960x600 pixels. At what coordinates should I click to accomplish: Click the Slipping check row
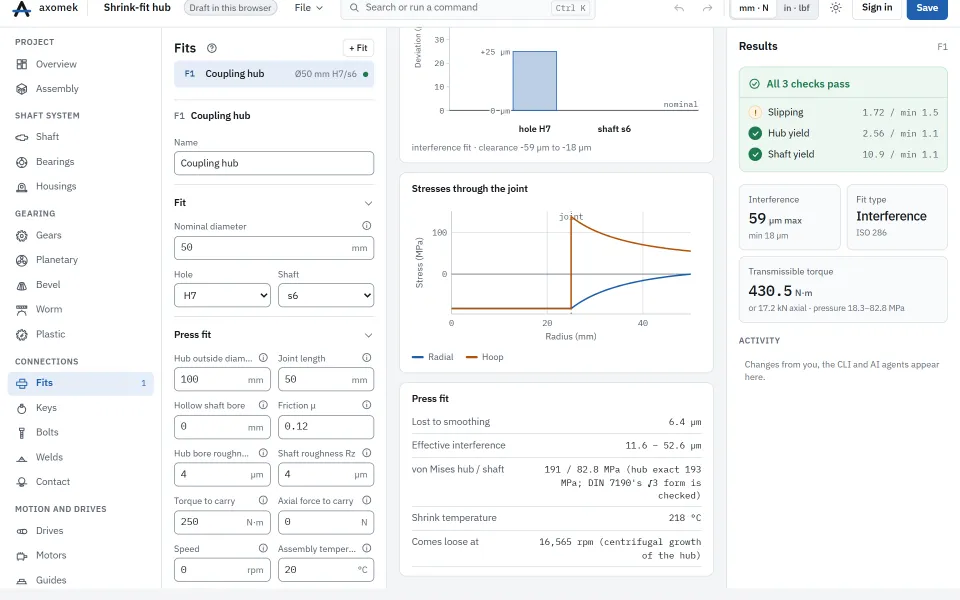pyautogui.click(x=843, y=113)
